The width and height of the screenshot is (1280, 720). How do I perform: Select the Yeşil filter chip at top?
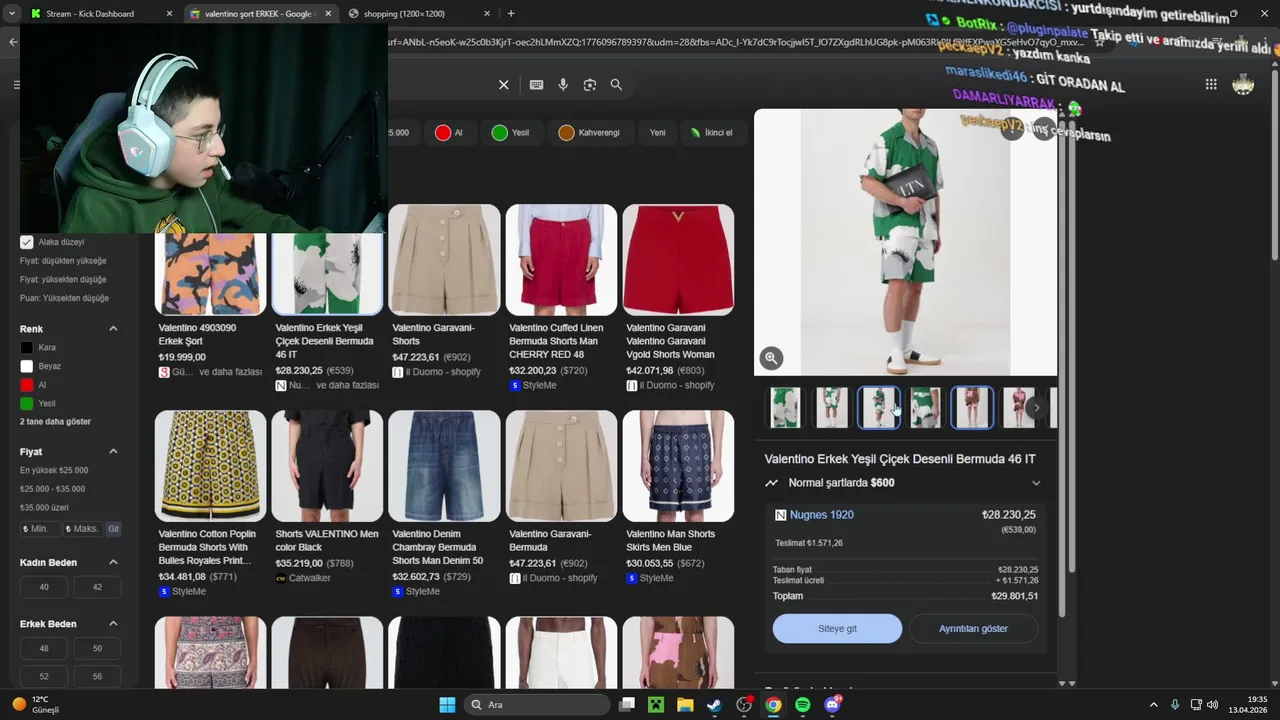[x=510, y=133]
